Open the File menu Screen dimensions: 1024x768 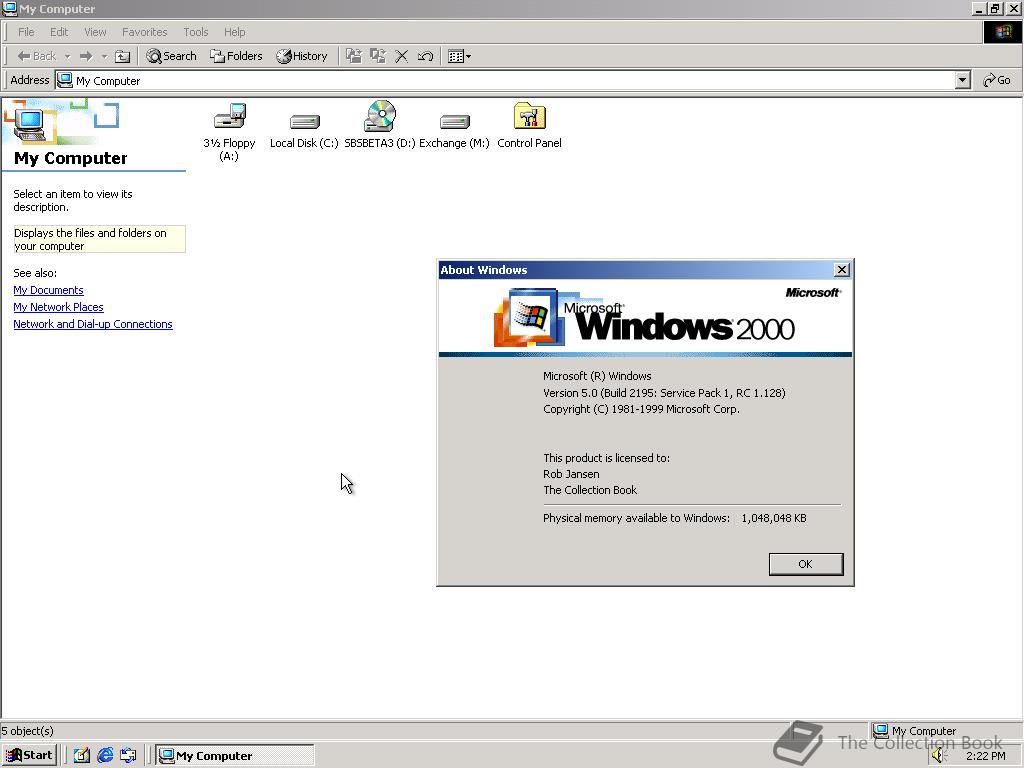pos(26,32)
